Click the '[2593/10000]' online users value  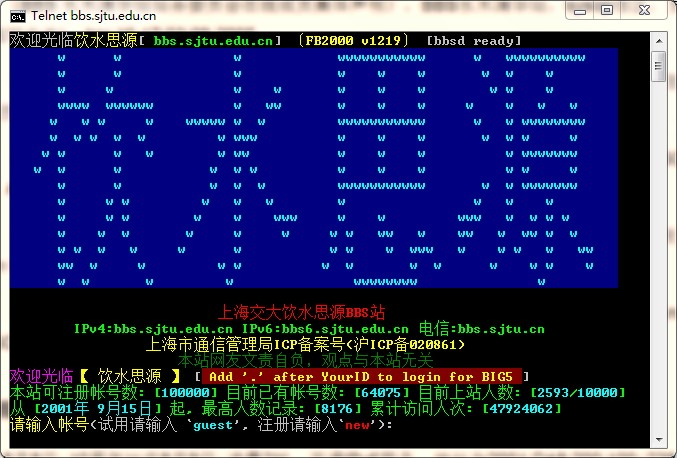click(577, 392)
